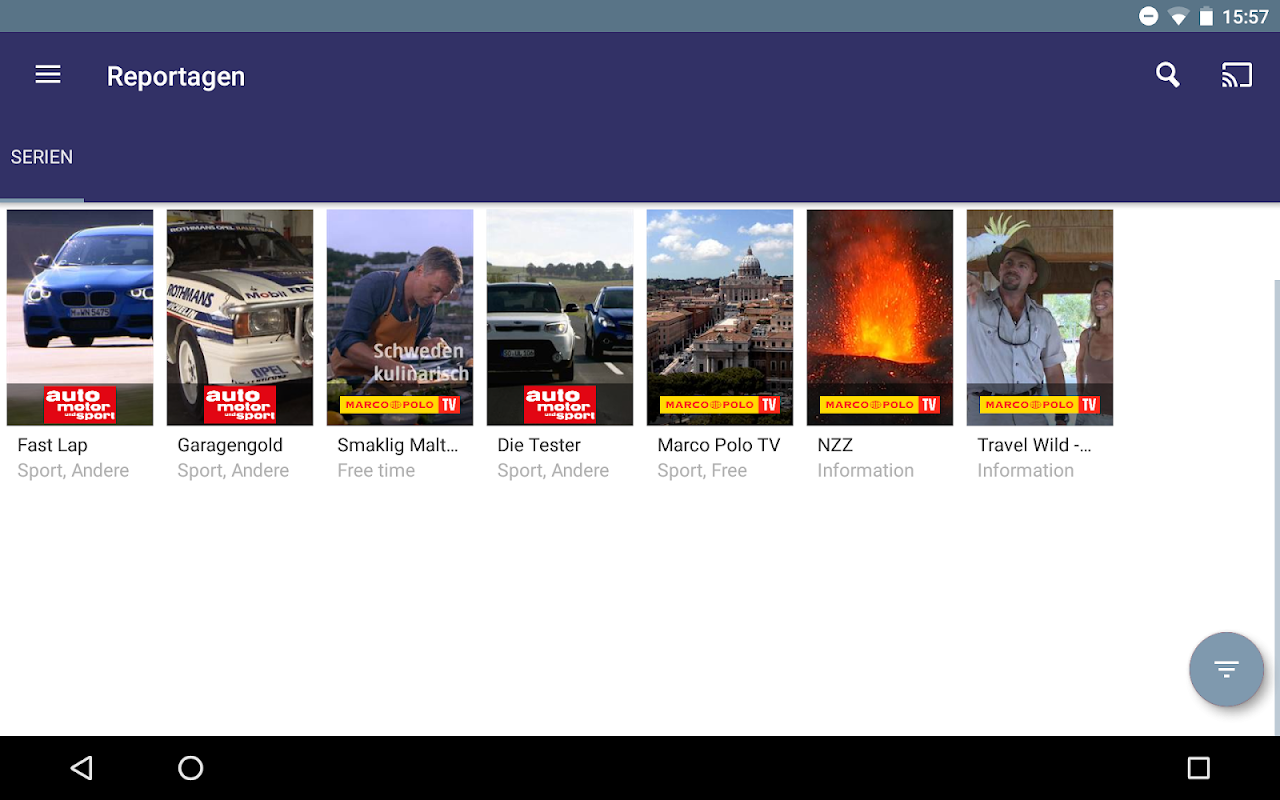Select the Garagengold title

230,445
